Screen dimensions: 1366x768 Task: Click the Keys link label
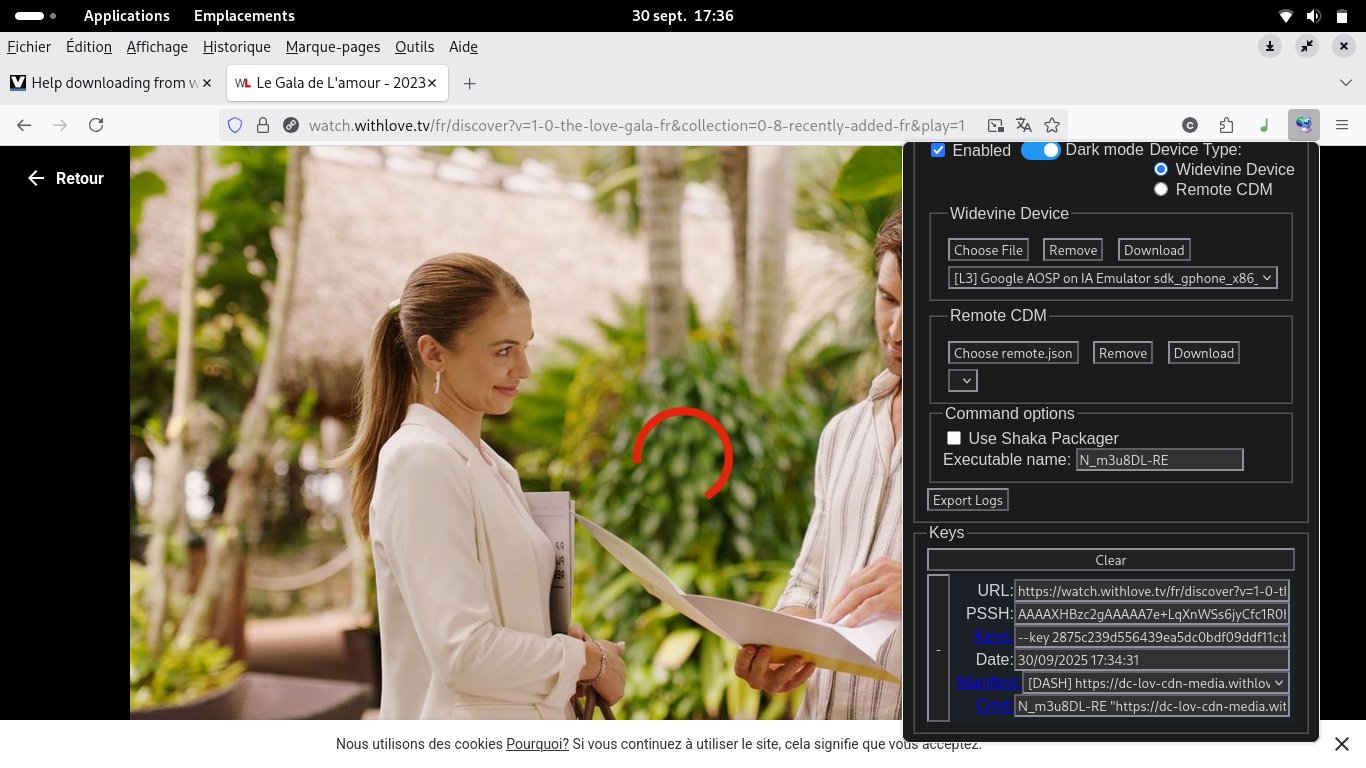click(993, 636)
